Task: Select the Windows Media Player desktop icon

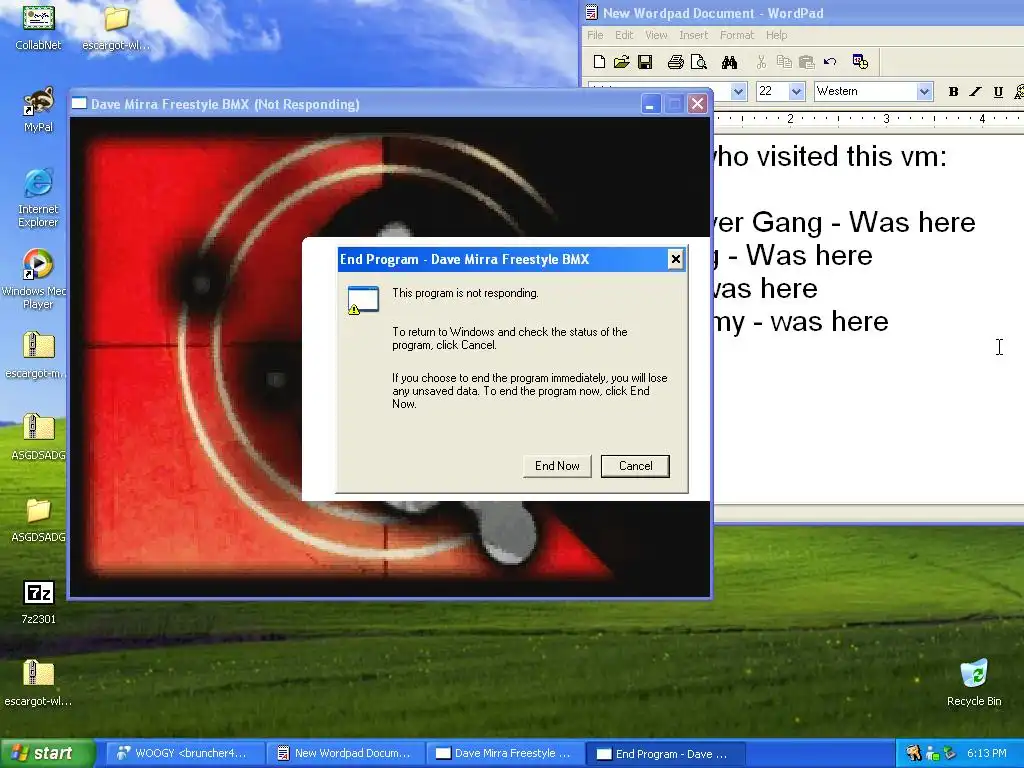Action: tap(37, 280)
